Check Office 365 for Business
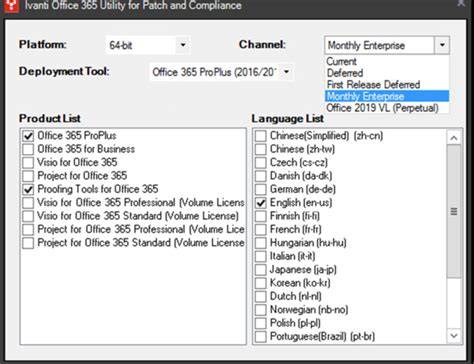The height and width of the screenshot is (364, 474). point(28,149)
